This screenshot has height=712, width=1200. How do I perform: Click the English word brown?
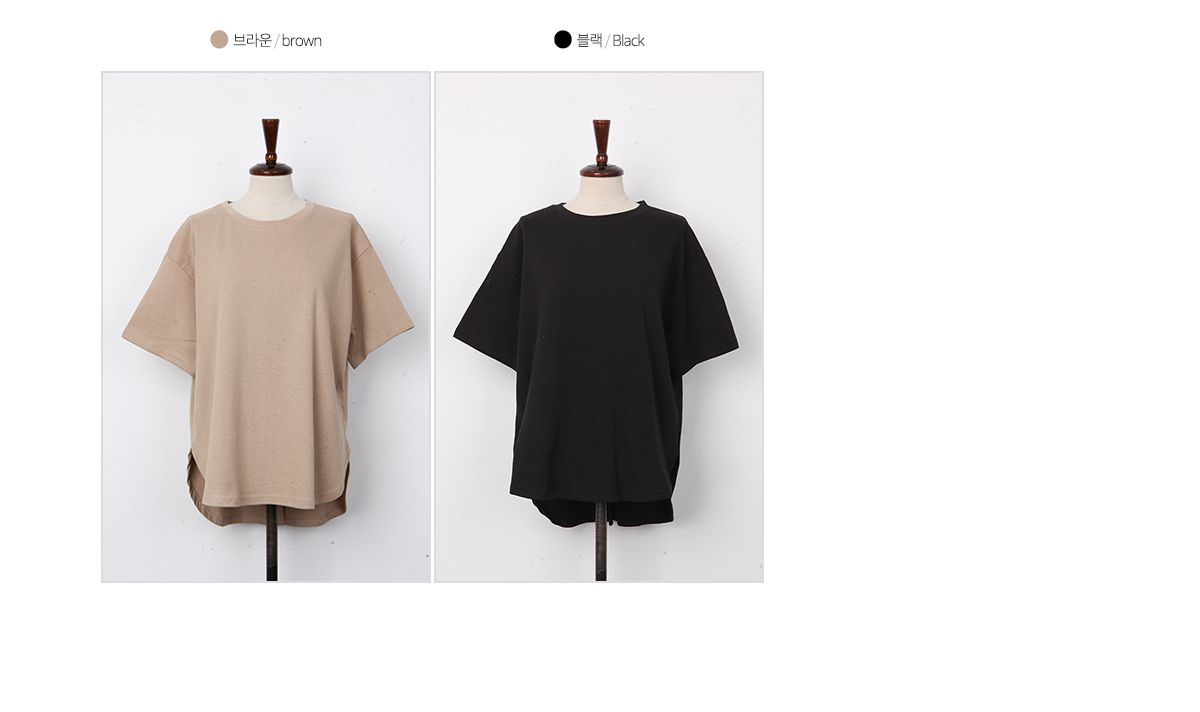tap(302, 41)
